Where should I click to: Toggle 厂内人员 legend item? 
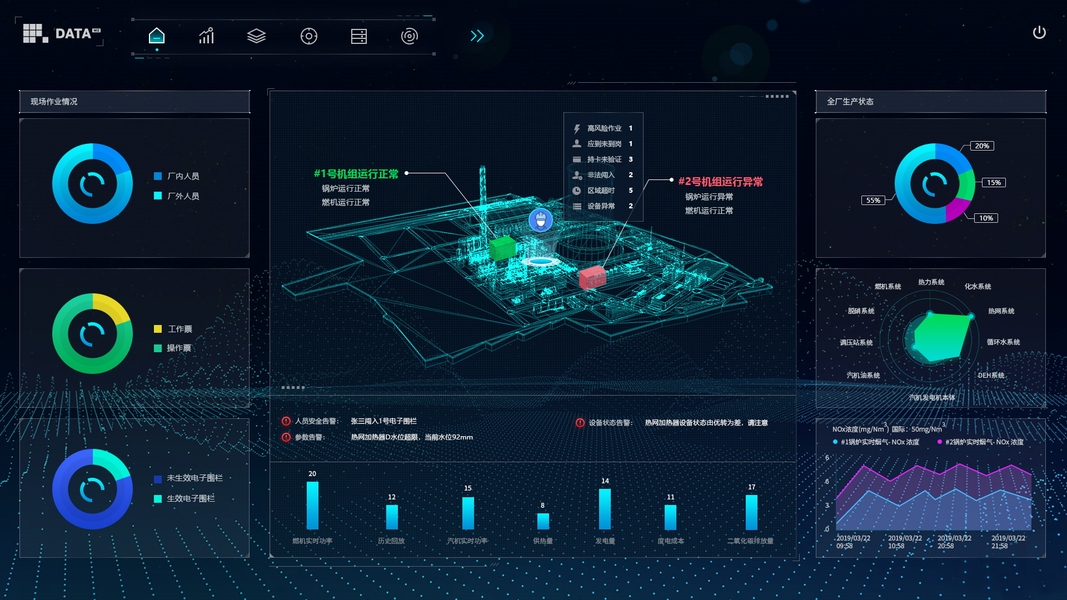tap(177, 176)
